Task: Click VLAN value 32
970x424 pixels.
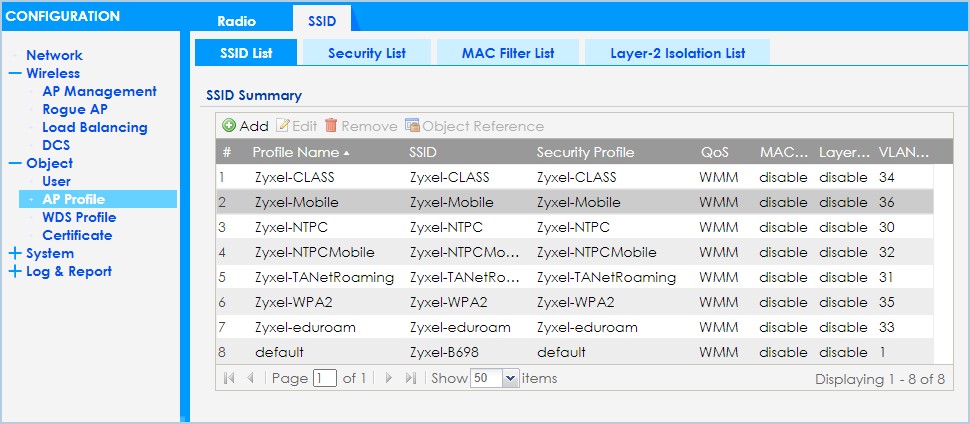Action: (x=886, y=253)
